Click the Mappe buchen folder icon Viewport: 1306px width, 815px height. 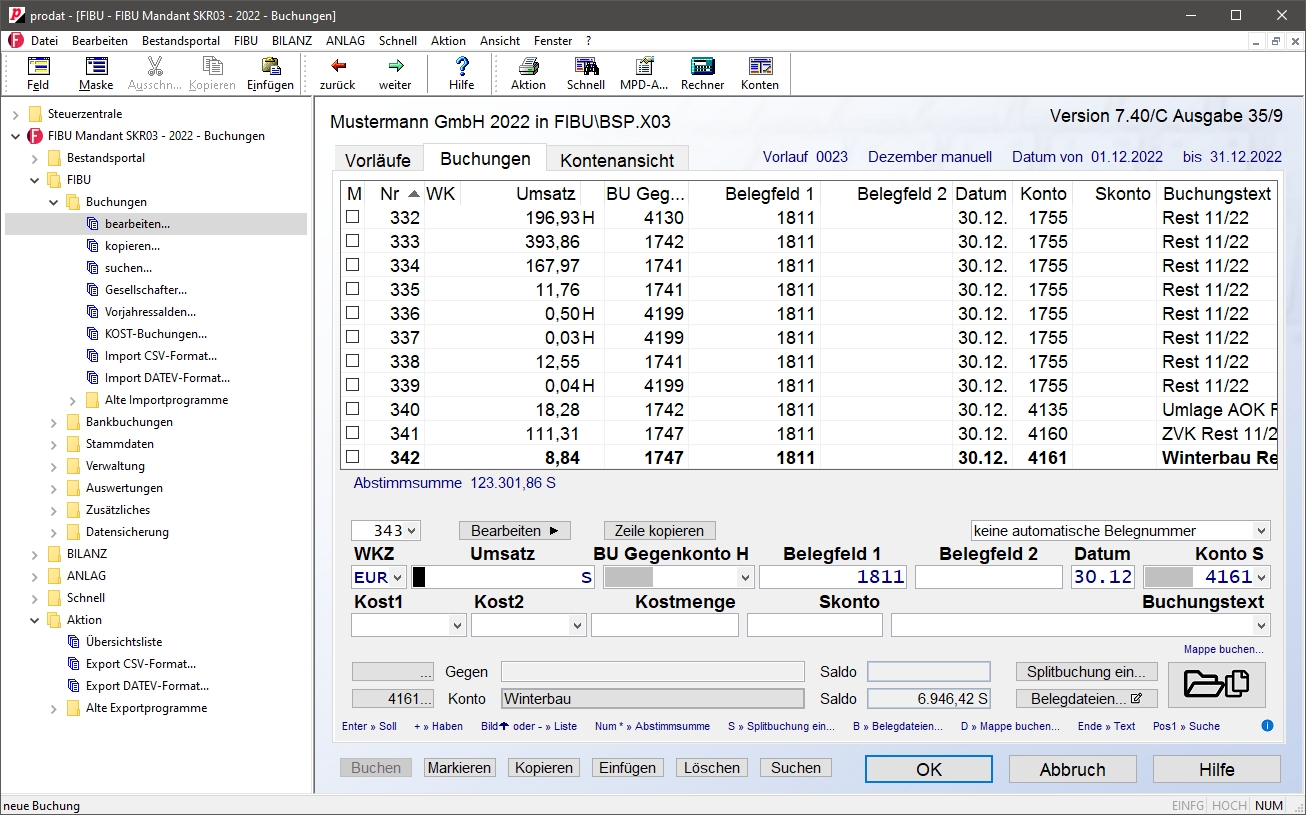tap(1216, 684)
